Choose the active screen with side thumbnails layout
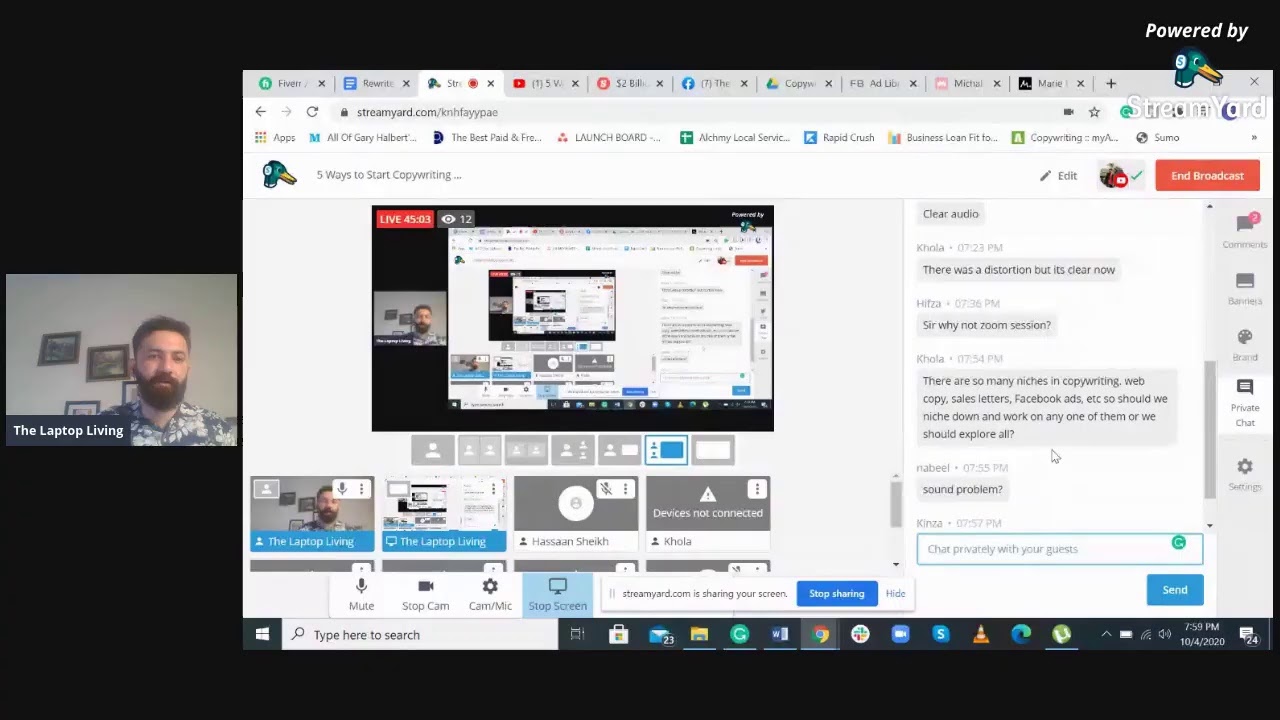 tap(667, 451)
